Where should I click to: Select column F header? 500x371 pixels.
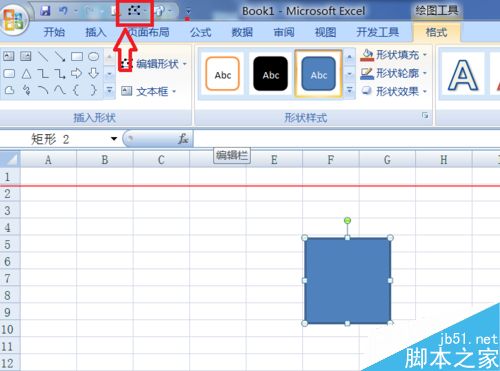click(x=331, y=160)
